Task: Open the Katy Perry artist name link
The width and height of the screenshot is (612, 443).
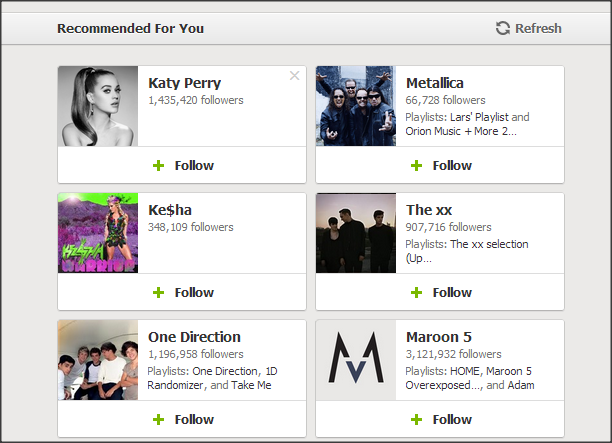Action: 185,83
